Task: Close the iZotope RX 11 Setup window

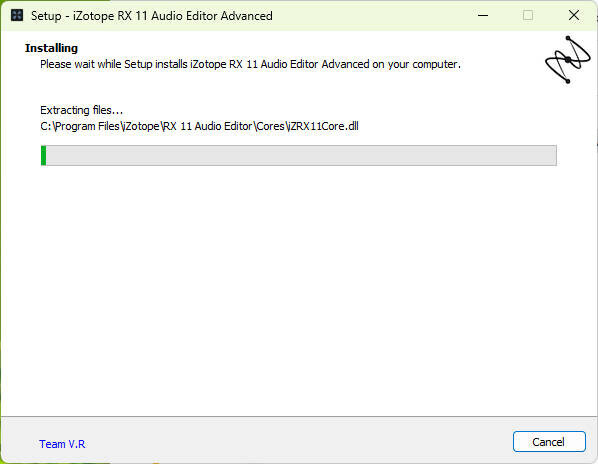Action: 574,15
